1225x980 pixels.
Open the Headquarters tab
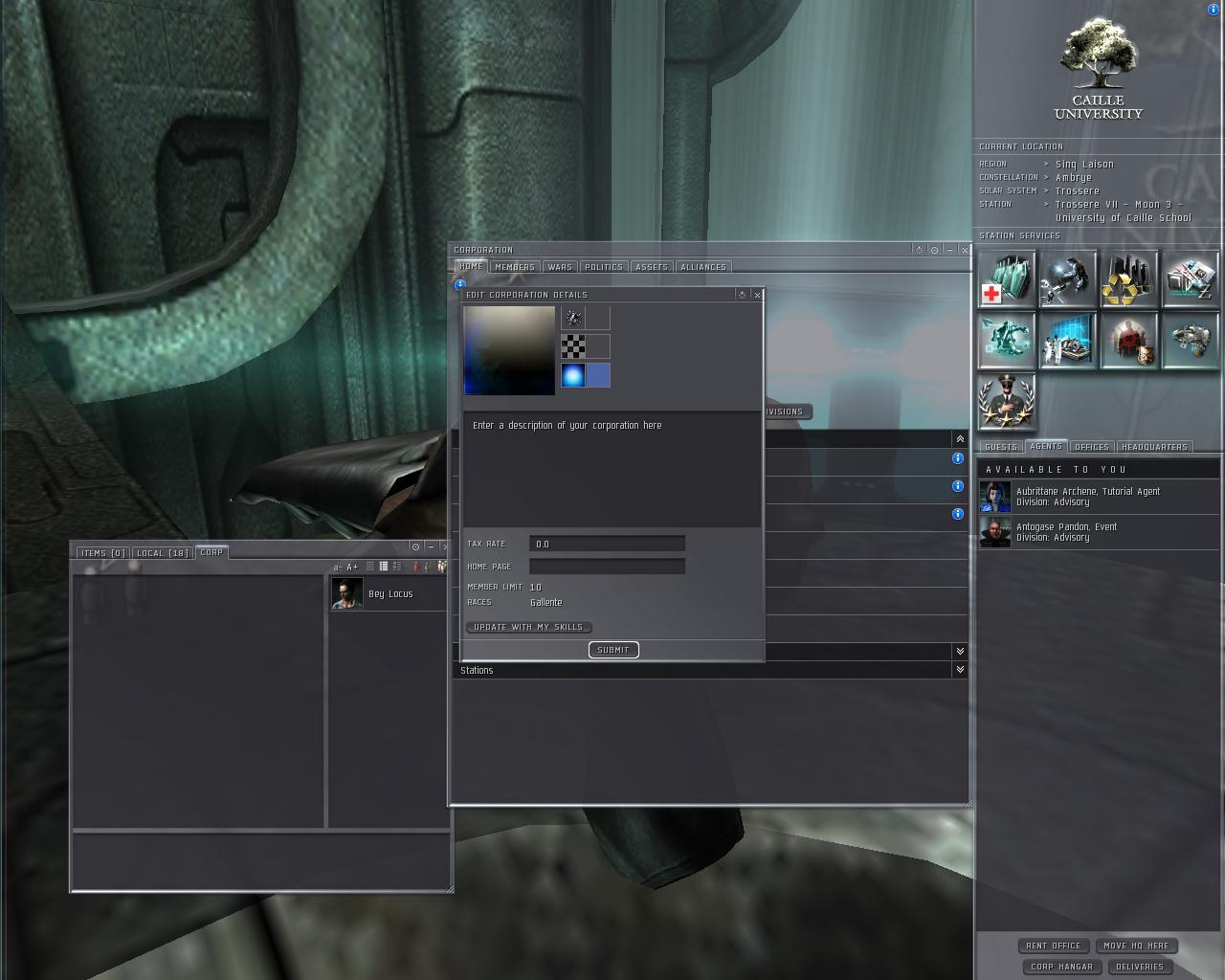click(1154, 447)
